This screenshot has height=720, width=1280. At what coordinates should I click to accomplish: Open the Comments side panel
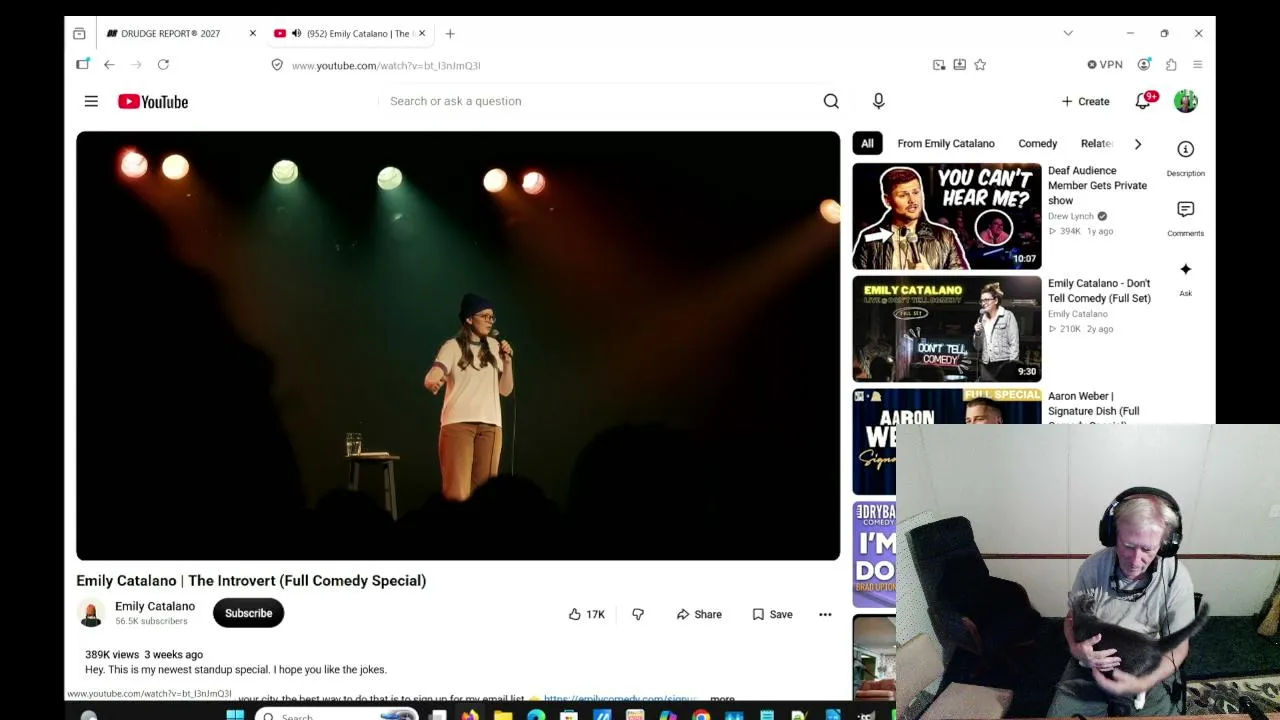[x=1185, y=217]
